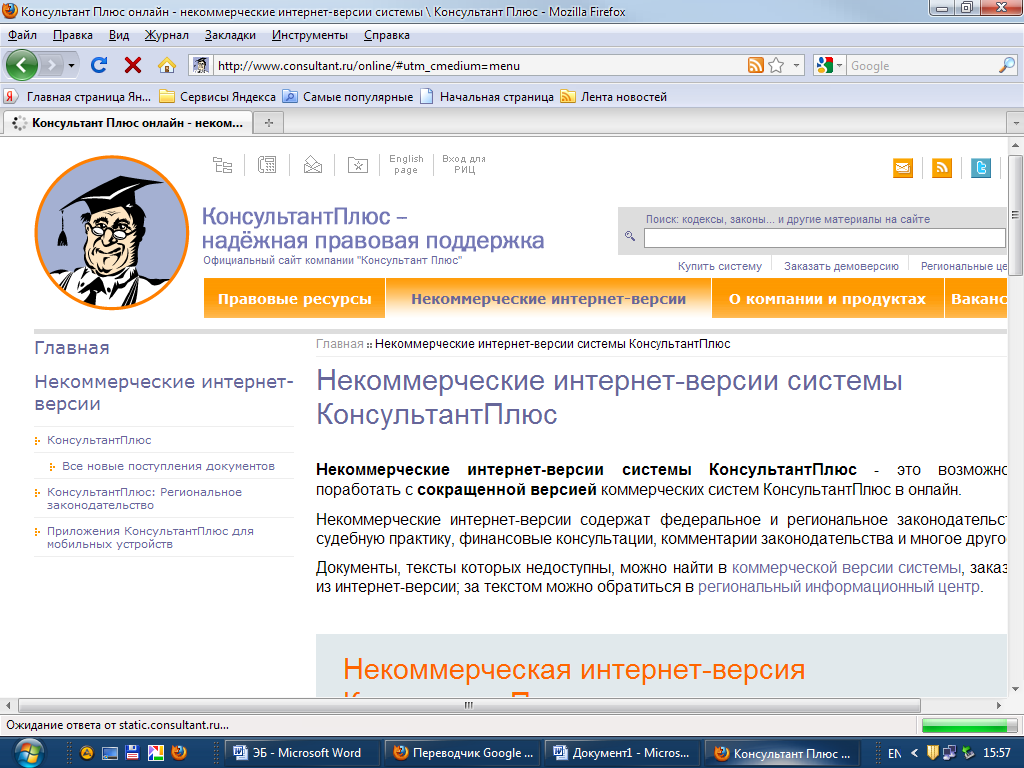Click the address bar URL field
Viewport: 1024px width, 768px height.
[480, 65]
